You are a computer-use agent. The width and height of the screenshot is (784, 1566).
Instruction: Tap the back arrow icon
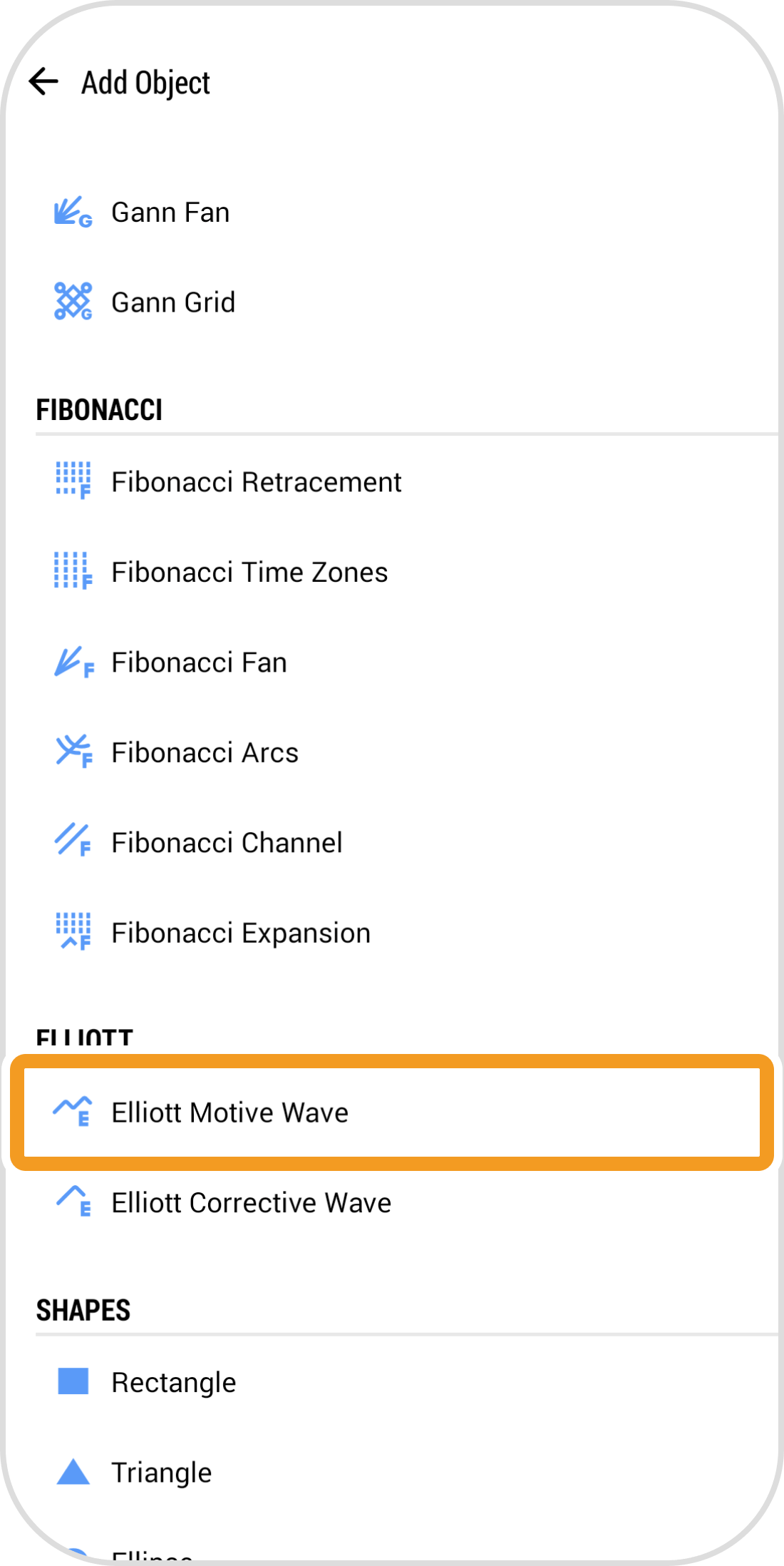tap(43, 82)
